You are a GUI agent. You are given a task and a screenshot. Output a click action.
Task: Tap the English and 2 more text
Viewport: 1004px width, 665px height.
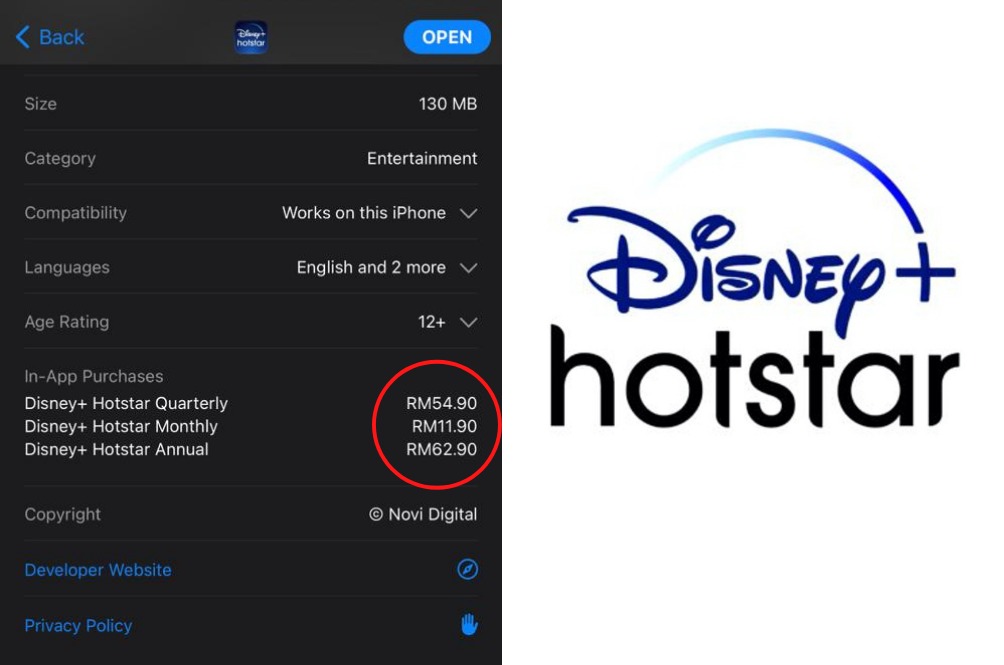[371, 267]
